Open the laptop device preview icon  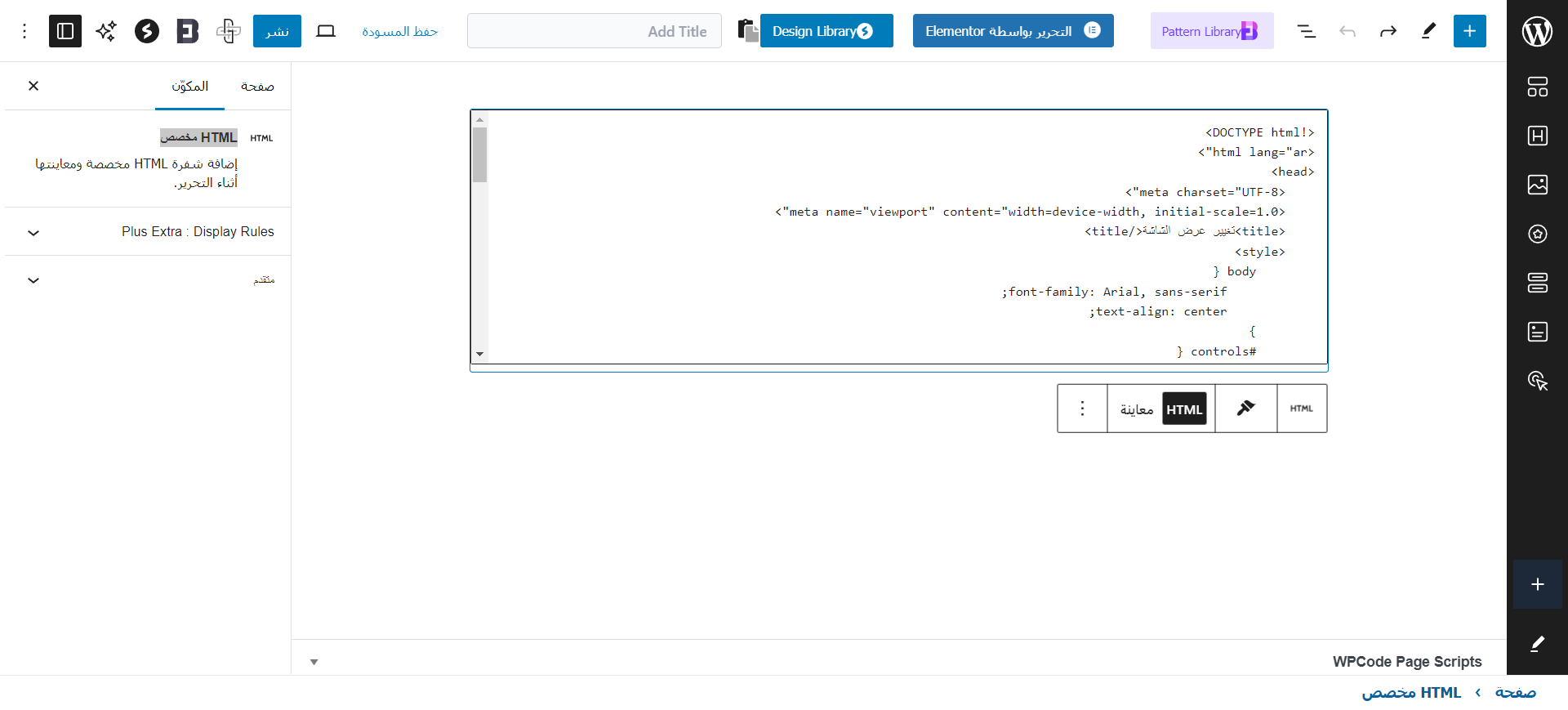326,31
